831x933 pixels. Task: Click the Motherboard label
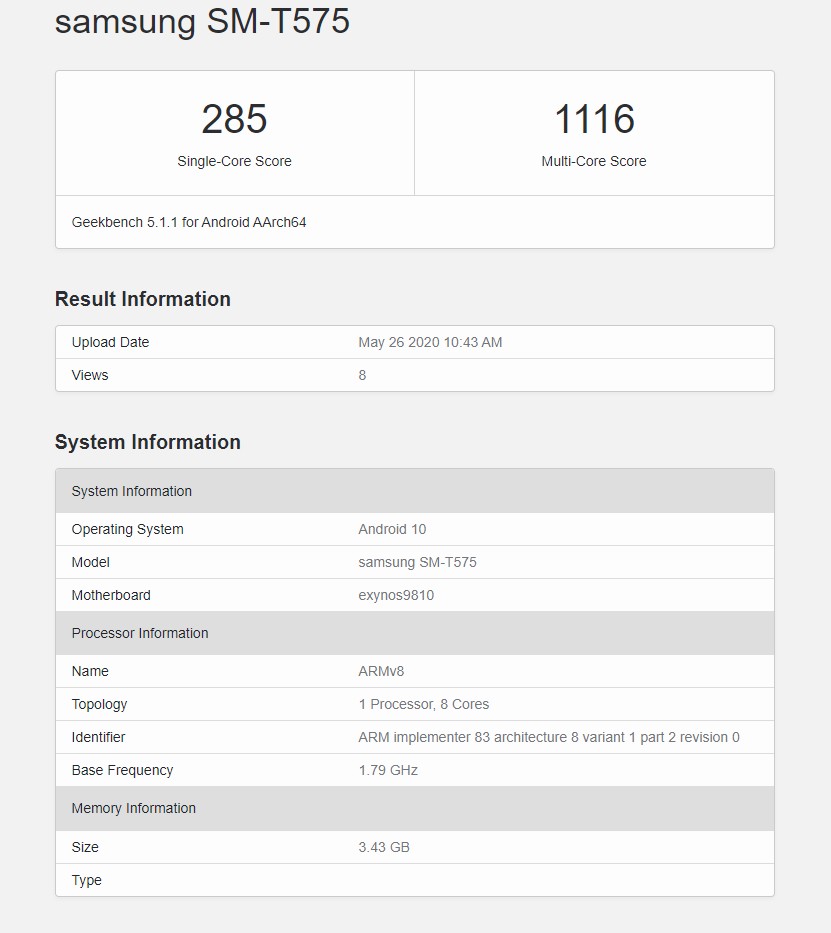(111, 595)
